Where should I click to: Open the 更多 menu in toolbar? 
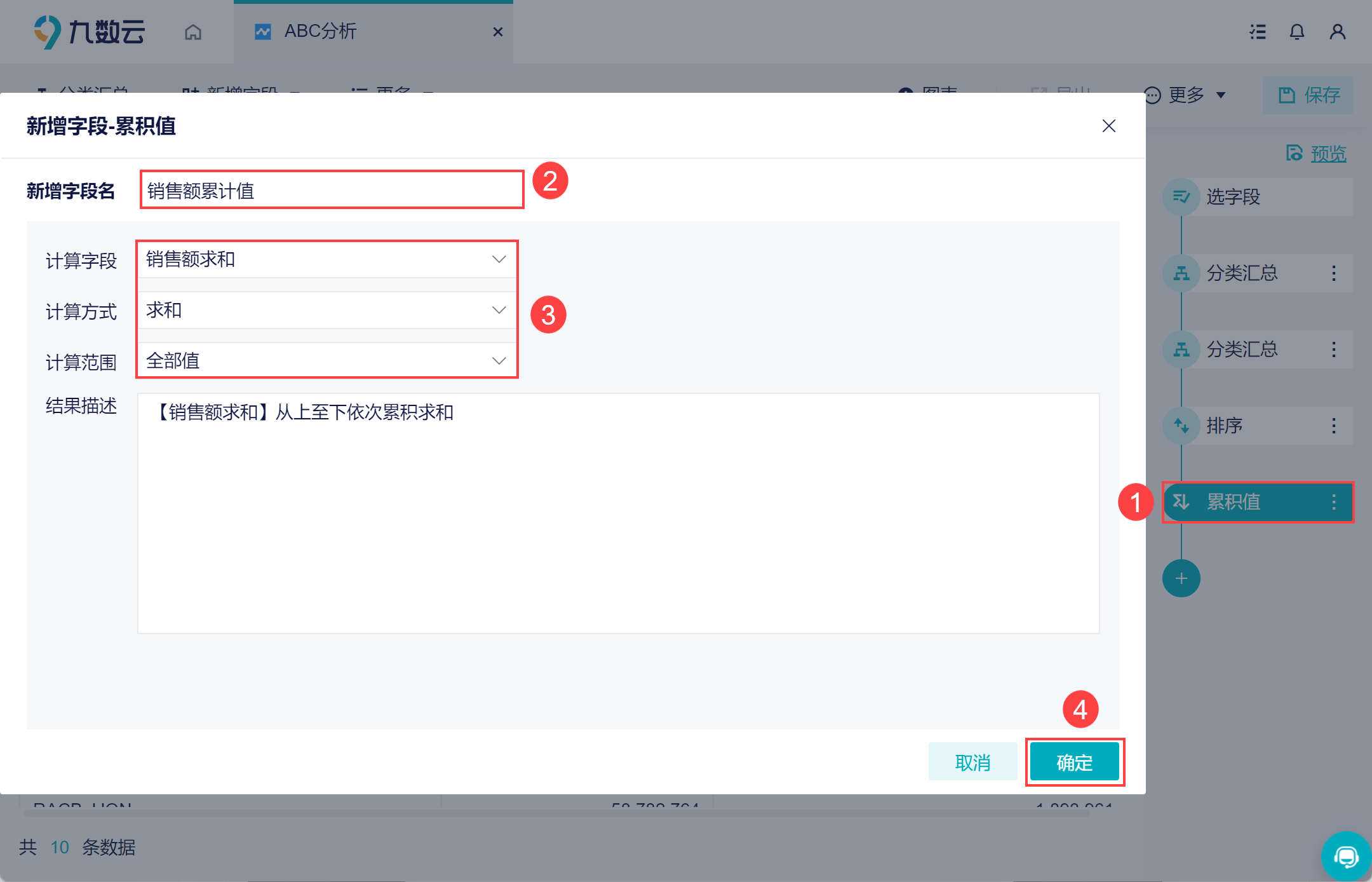coord(1185,95)
